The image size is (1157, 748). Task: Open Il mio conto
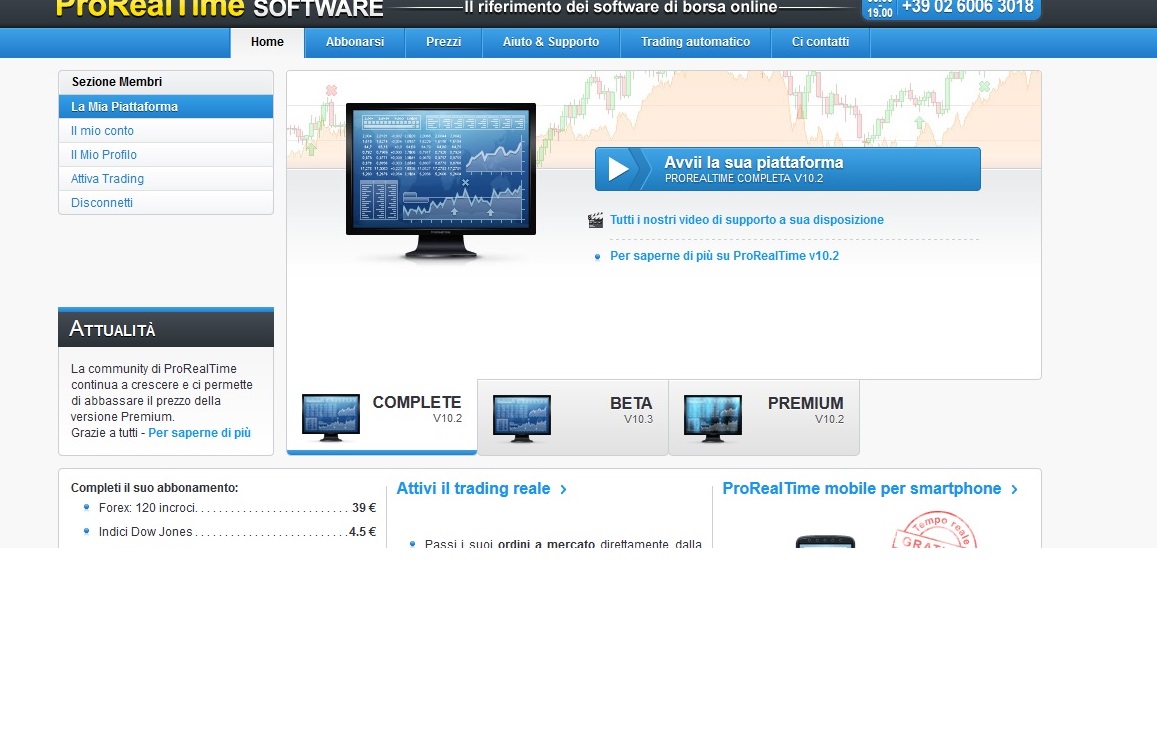coord(166,131)
